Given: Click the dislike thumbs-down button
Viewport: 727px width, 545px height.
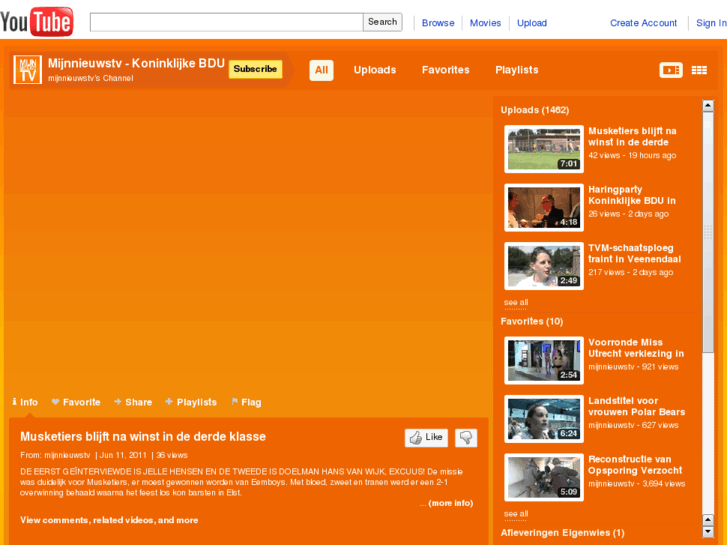Looking at the screenshot, I should tap(466, 437).
